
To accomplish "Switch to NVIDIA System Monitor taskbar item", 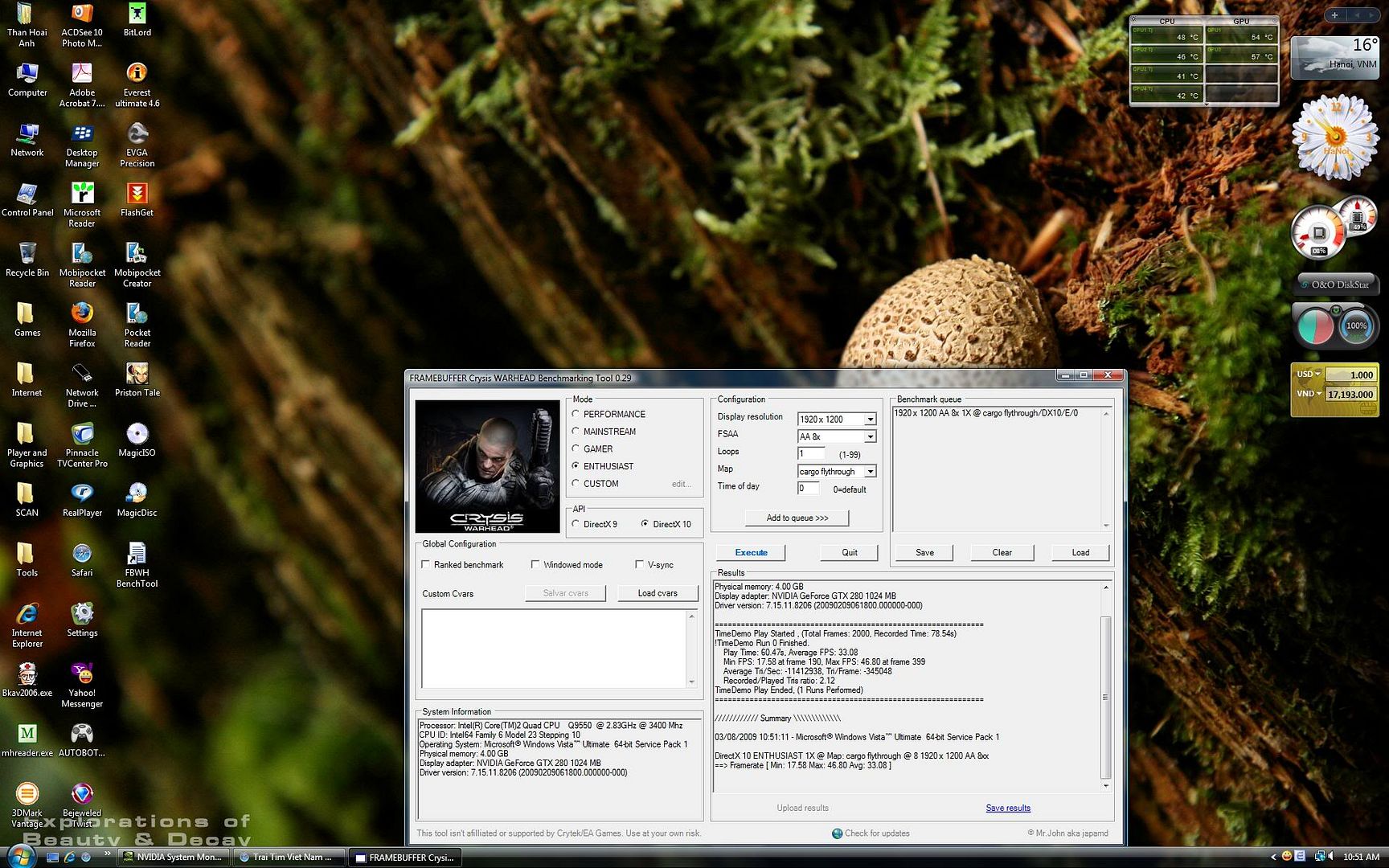I will 174,858.
